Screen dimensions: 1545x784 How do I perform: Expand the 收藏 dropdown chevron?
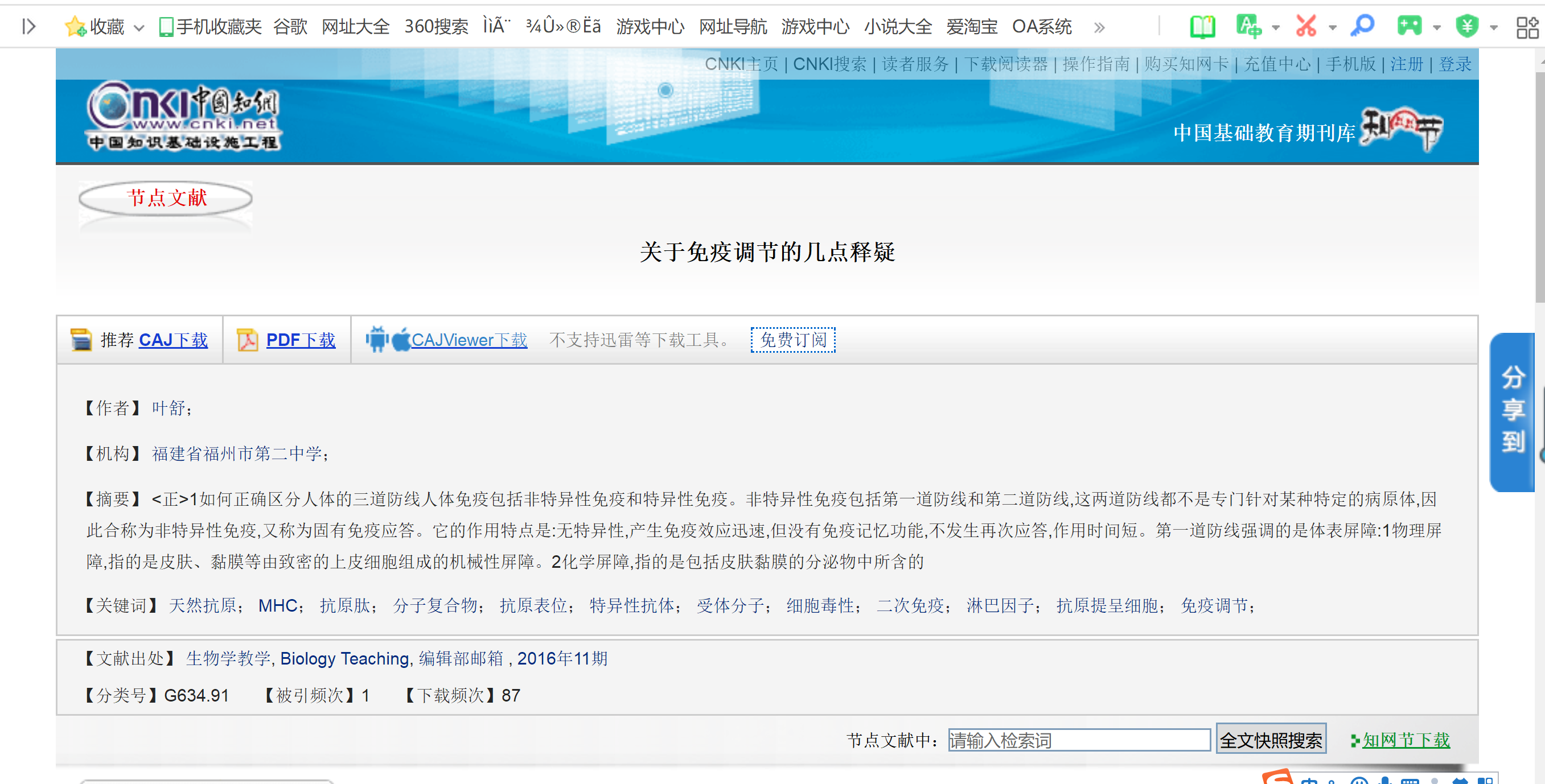[x=138, y=27]
